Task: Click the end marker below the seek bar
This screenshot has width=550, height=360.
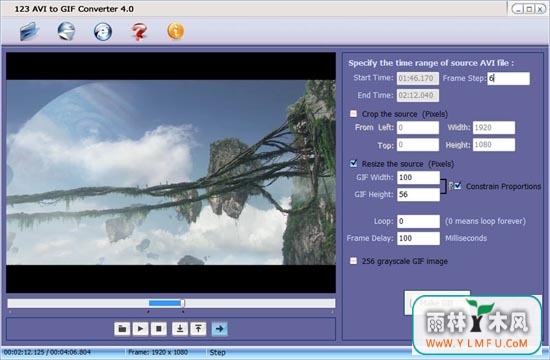Action: [x=183, y=311]
